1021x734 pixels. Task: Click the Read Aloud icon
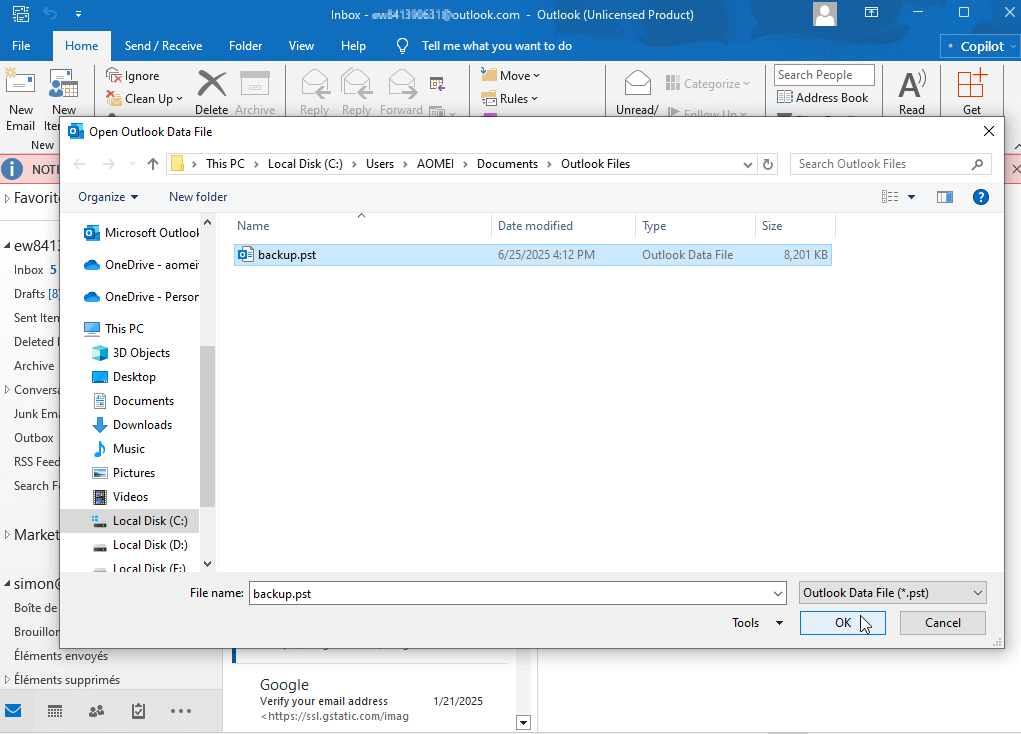[912, 85]
